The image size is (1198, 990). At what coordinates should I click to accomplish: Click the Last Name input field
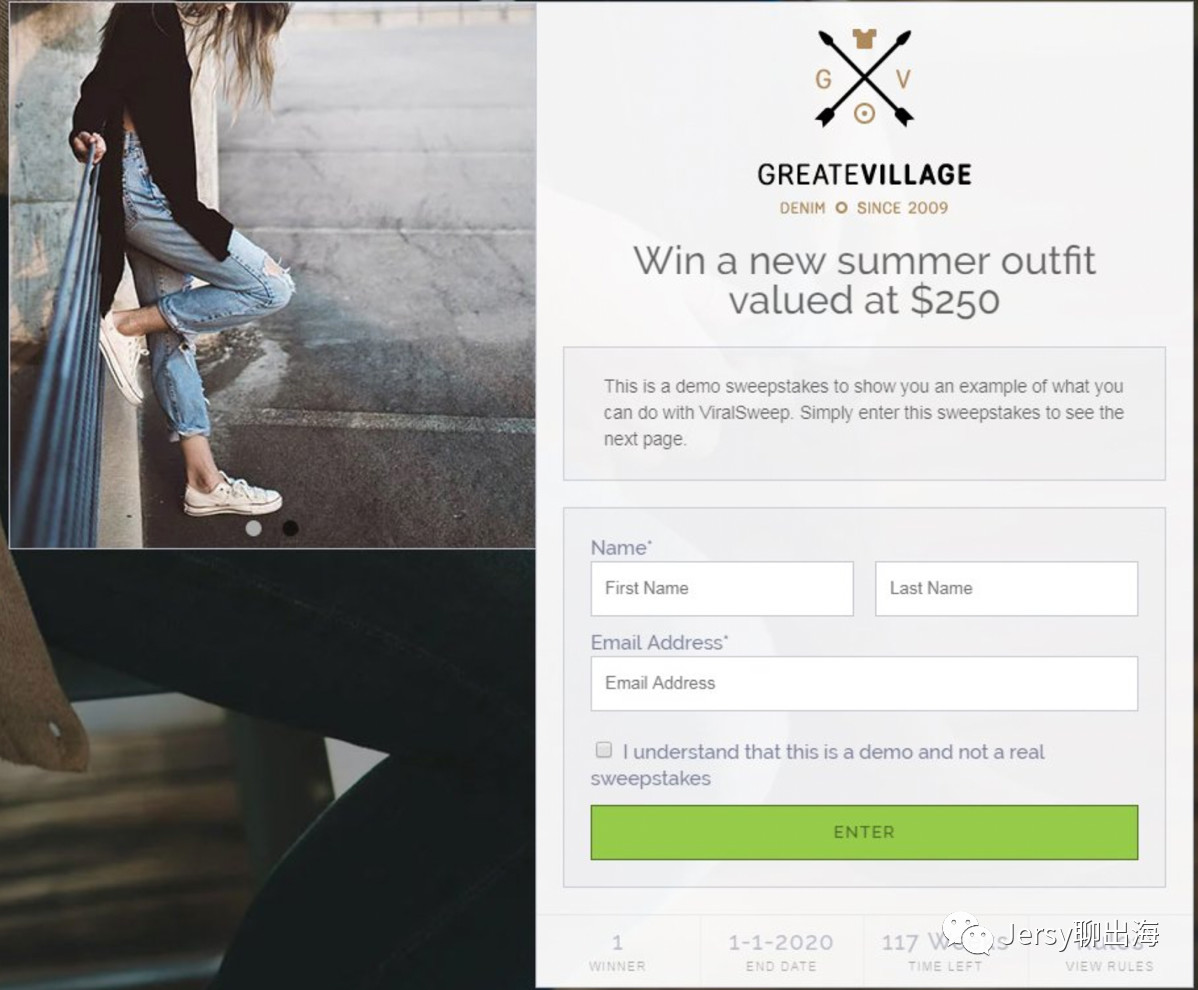click(1006, 588)
